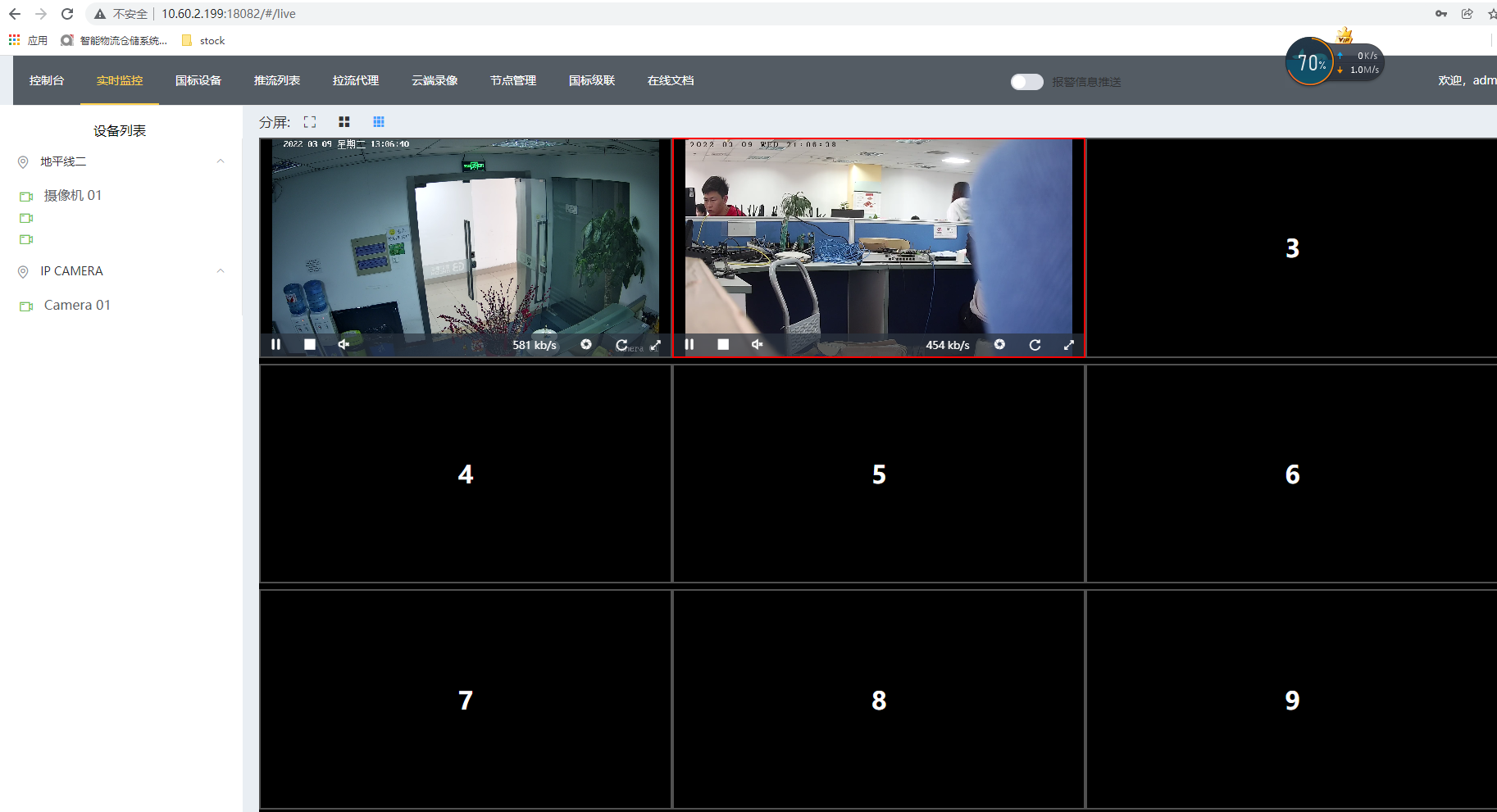Refresh the channel 1 video stream

(x=622, y=345)
